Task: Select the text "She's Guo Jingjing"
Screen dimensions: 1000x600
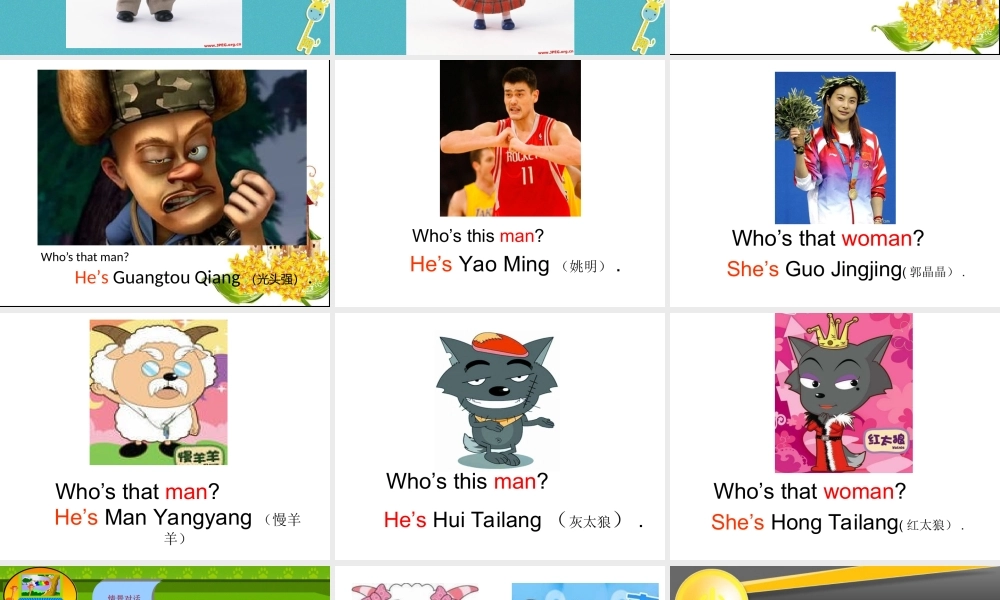Action: click(814, 269)
